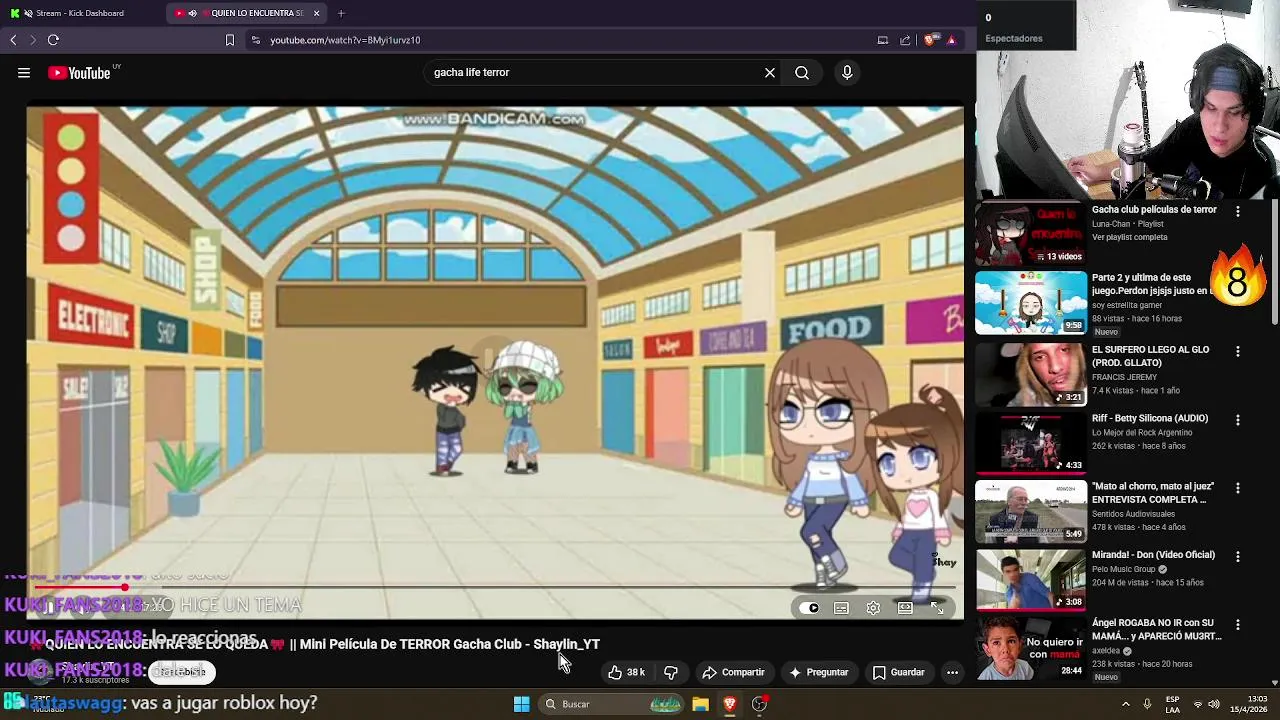Viewport: 1280px width, 720px height.
Task: Click the sidebar recommendations scrollbar
Action: coord(1275,262)
